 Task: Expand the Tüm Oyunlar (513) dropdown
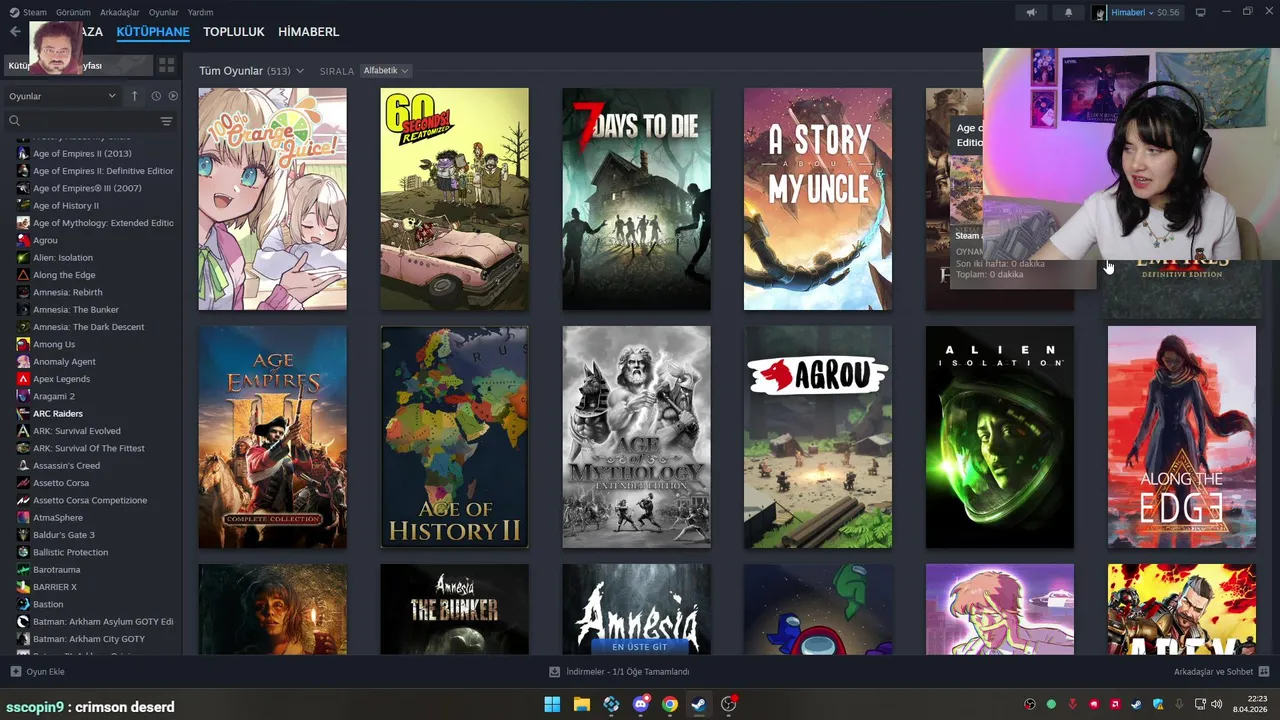coord(251,71)
